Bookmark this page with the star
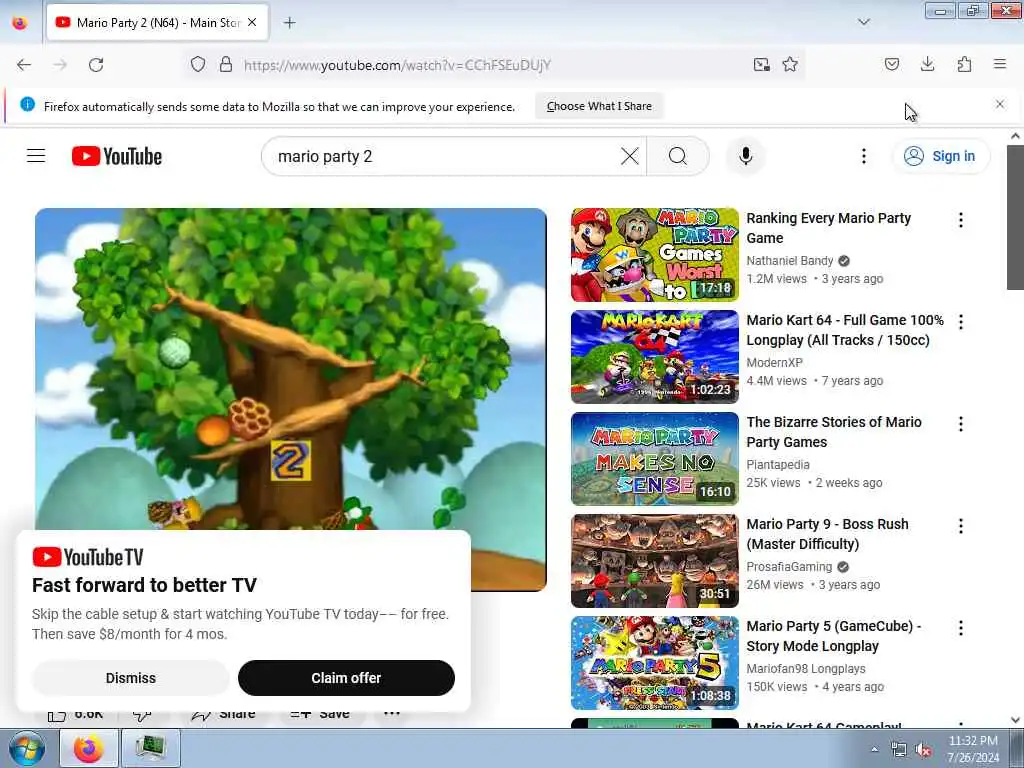This screenshot has height=768, width=1024. point(790,65)
